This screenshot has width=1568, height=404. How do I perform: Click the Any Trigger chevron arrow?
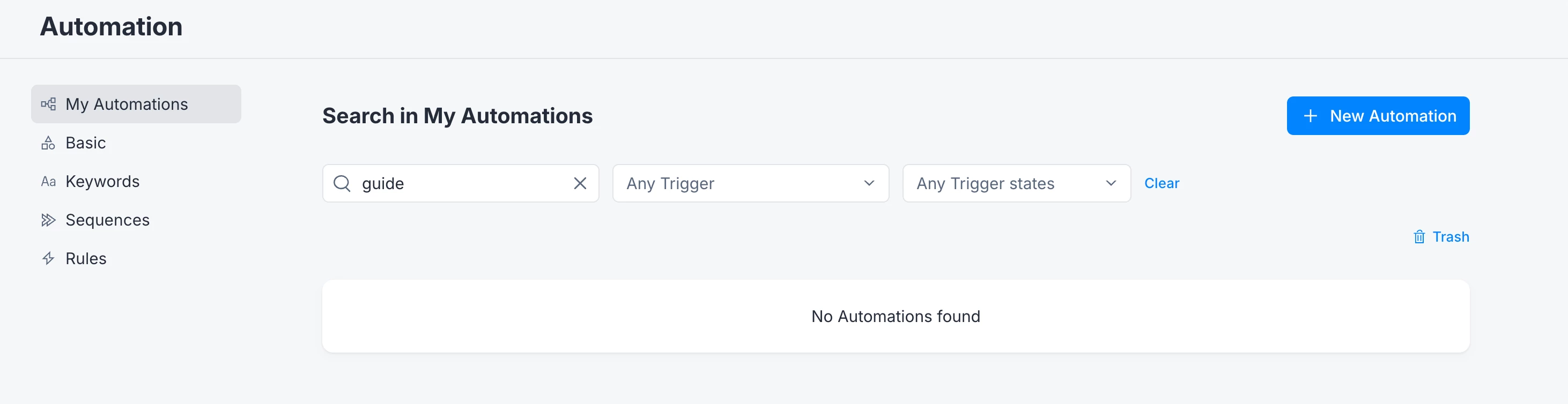[869, 183]
